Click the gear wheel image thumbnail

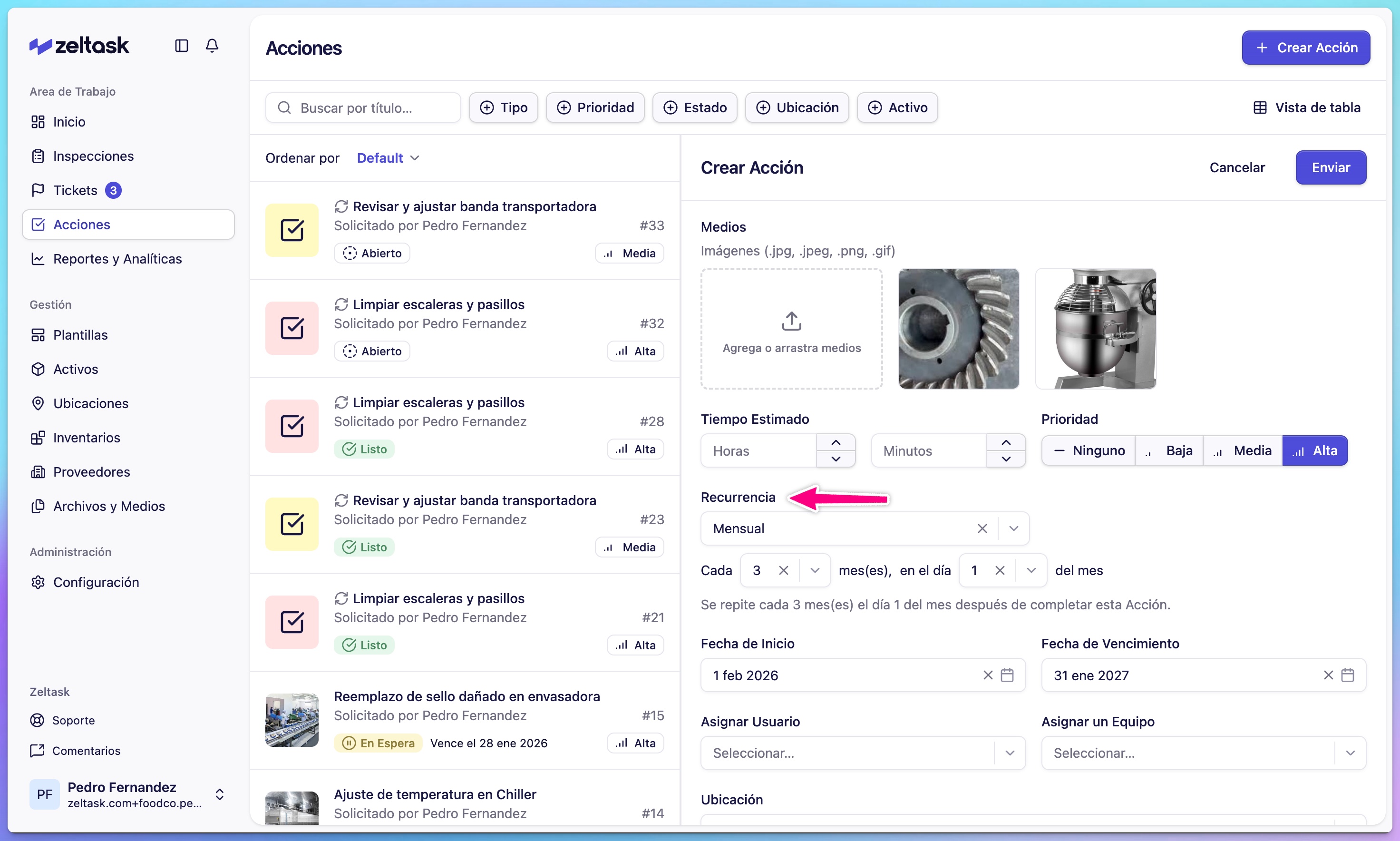[x=959, y=329]
